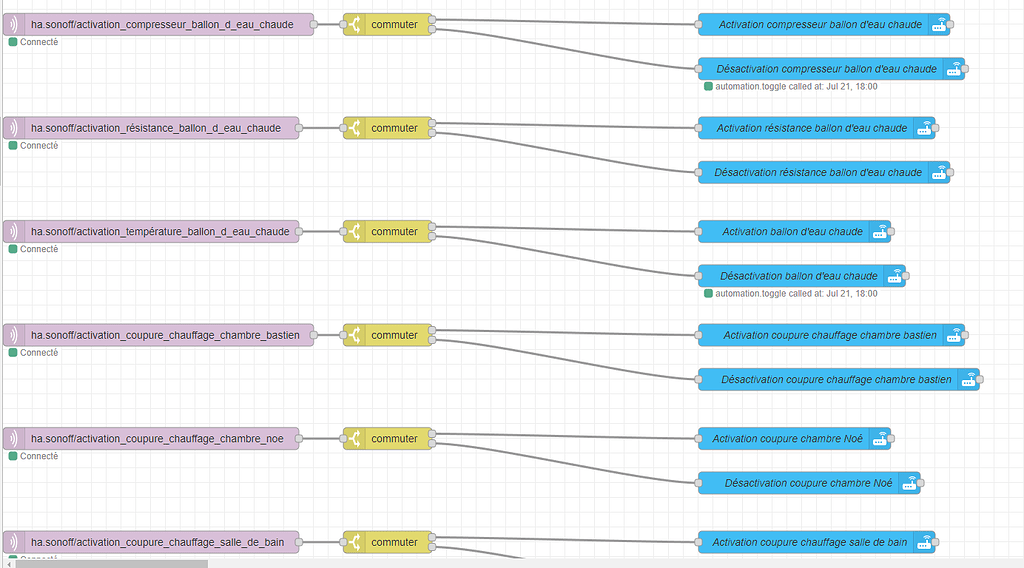Click switch icon of commuter node in chambre_noe row
The image size is (1024, 568).
click(355, 439)
